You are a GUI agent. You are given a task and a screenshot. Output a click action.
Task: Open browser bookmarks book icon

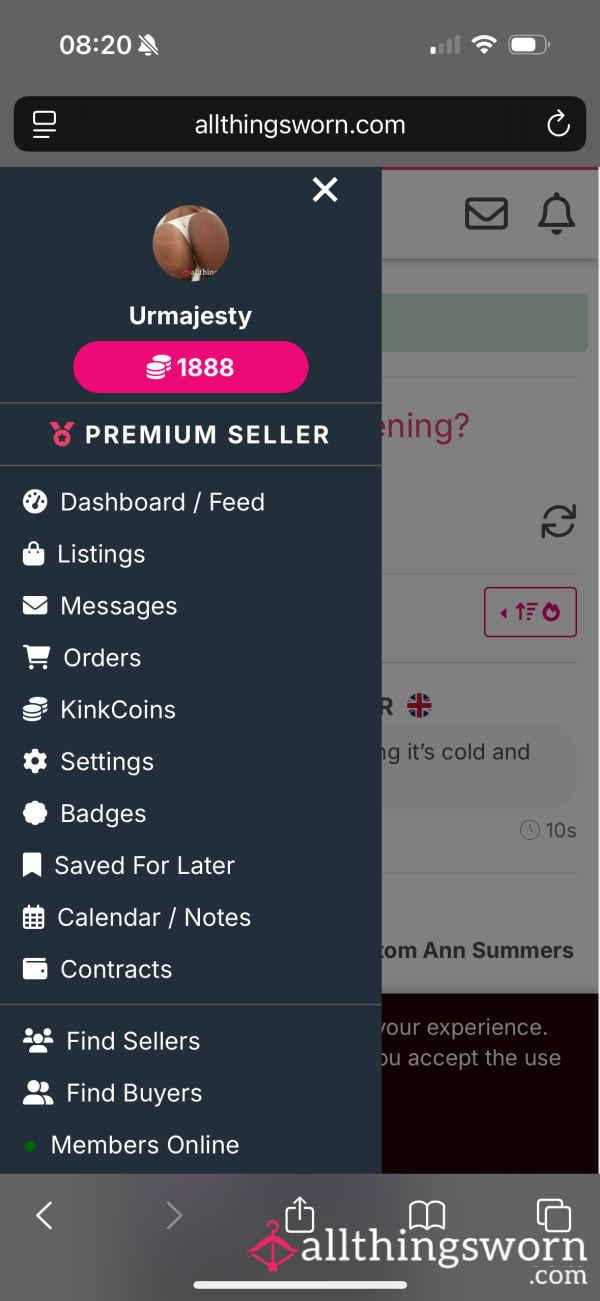[x=427, y=1216]
